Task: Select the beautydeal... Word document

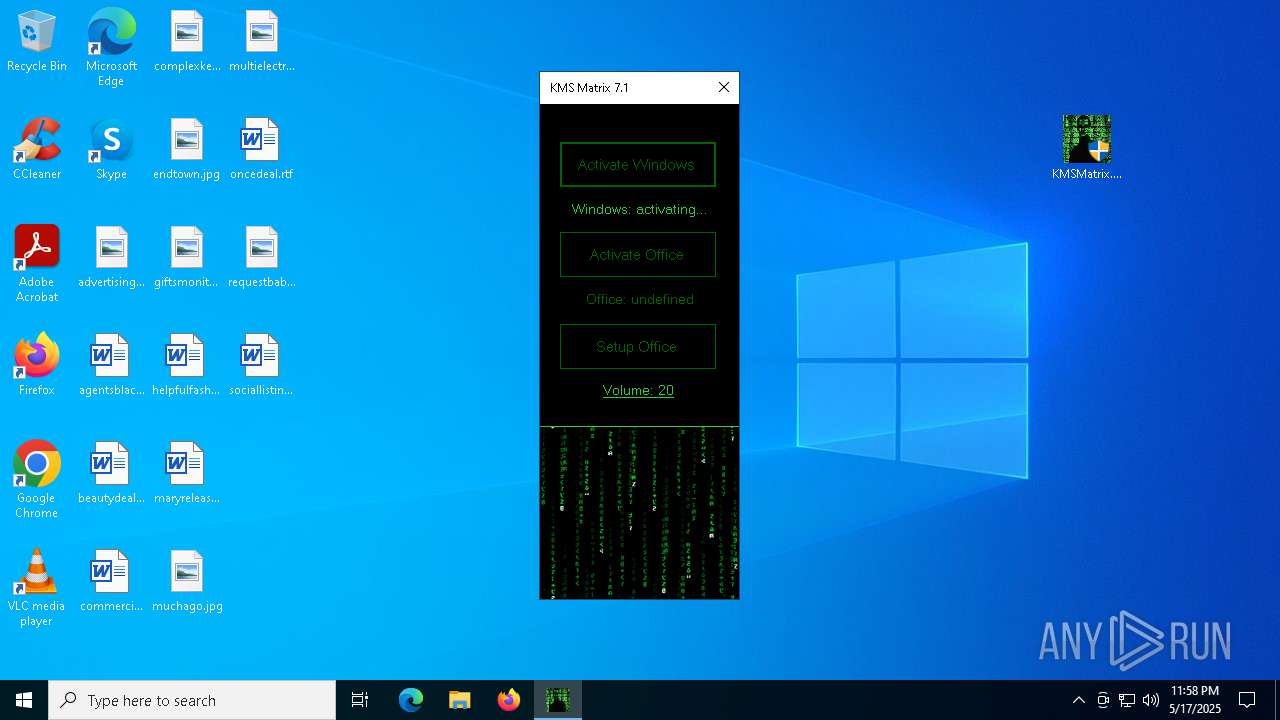Action: tap(111, 473)
